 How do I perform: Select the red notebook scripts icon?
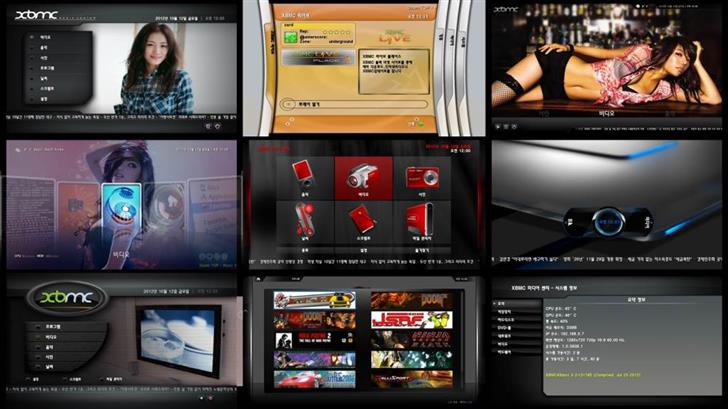tap(363, 218)
